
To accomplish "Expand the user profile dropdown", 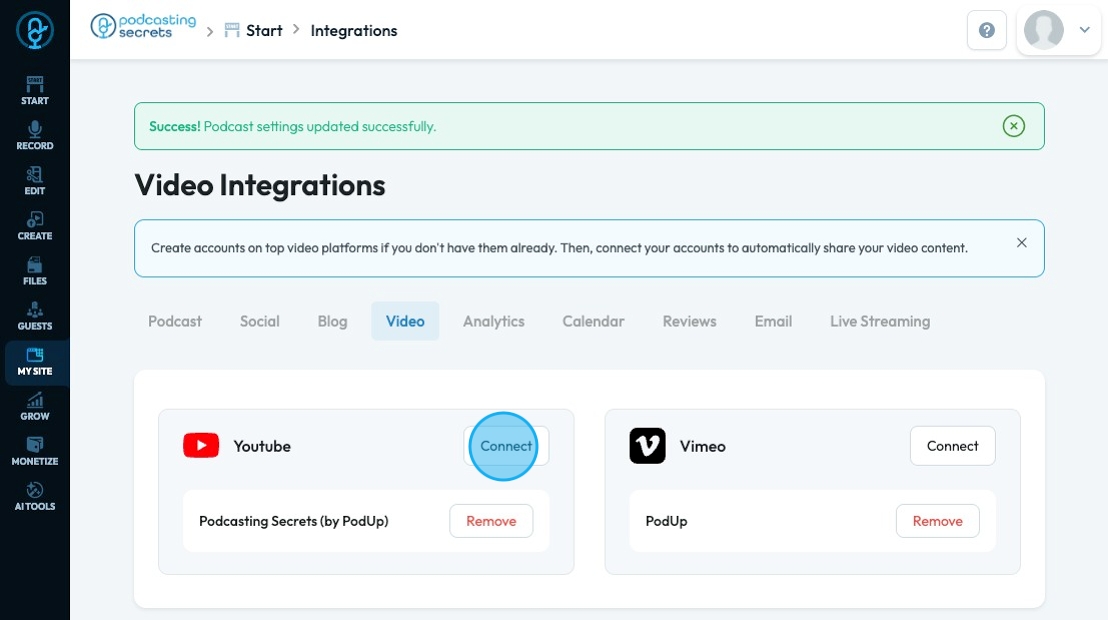I will pyautogui.click(x=1084, y=31).
